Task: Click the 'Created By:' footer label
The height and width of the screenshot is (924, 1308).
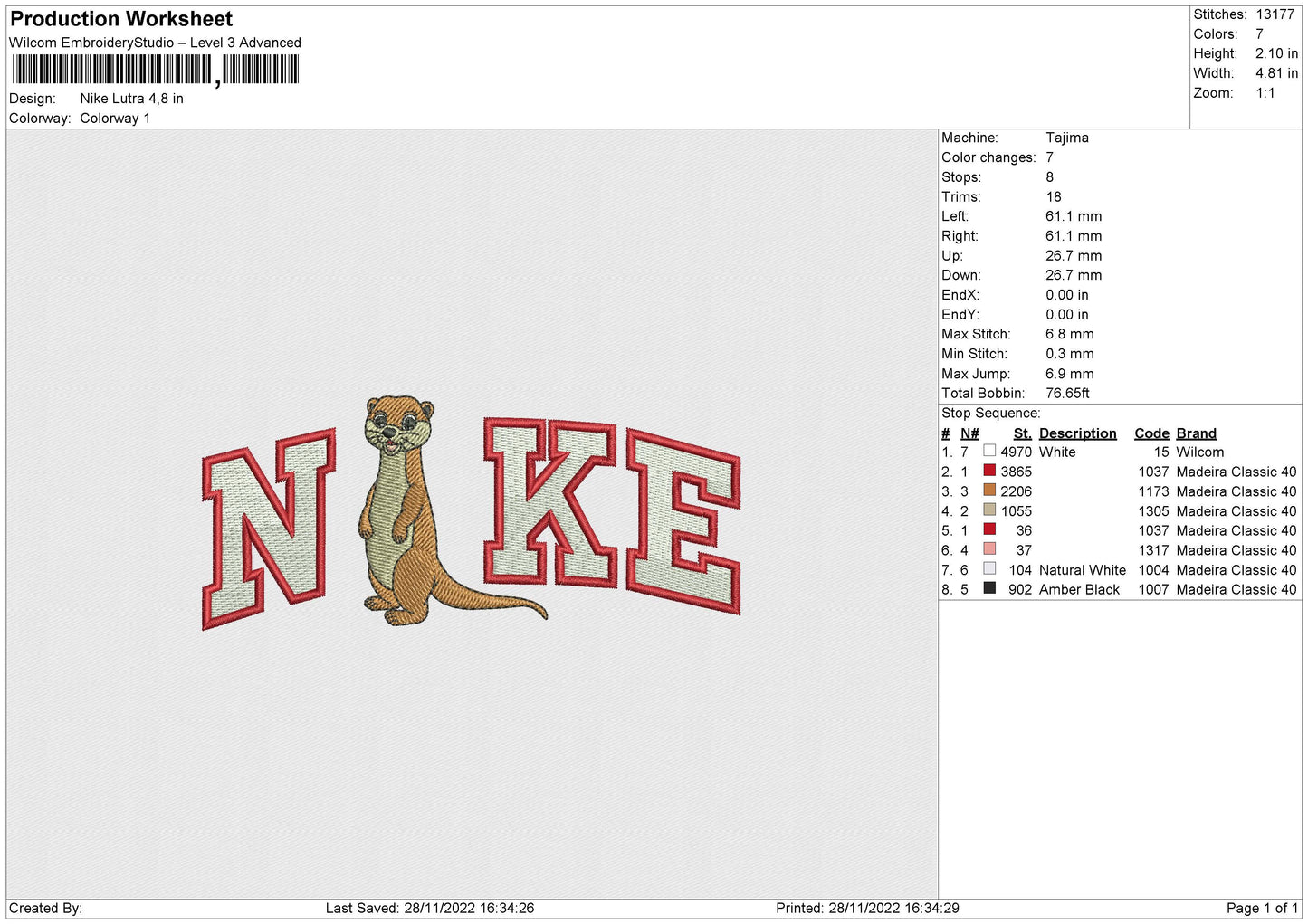Action: (x=45, y=908)
